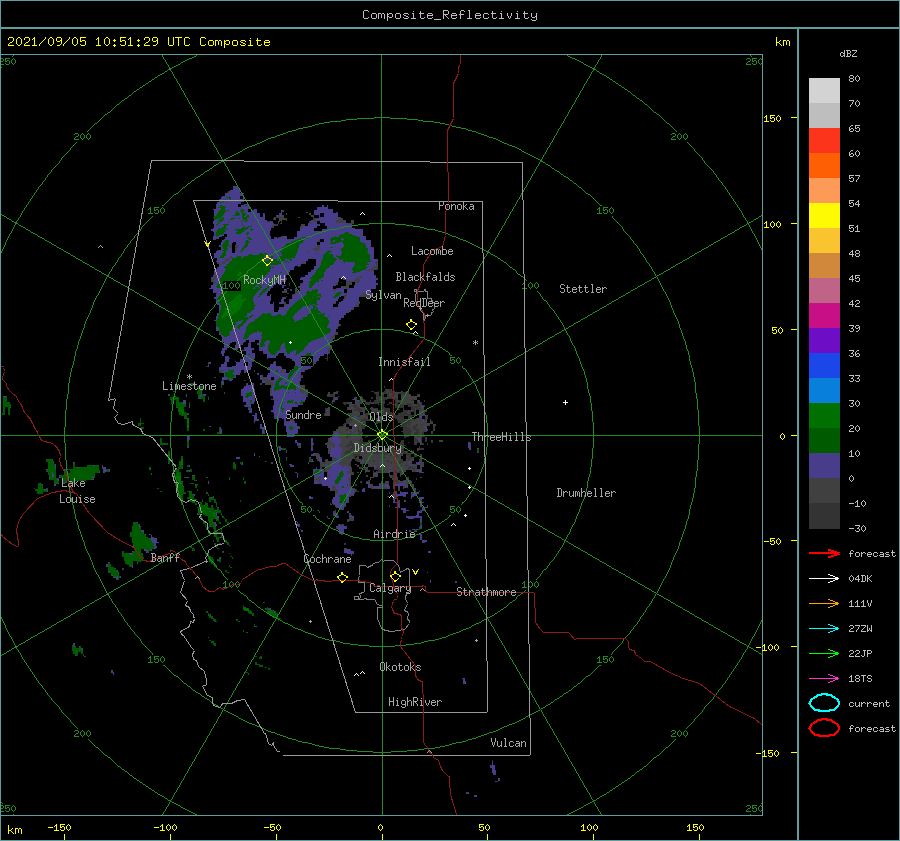Click the red forecast arrow in legend

(824, 553)
